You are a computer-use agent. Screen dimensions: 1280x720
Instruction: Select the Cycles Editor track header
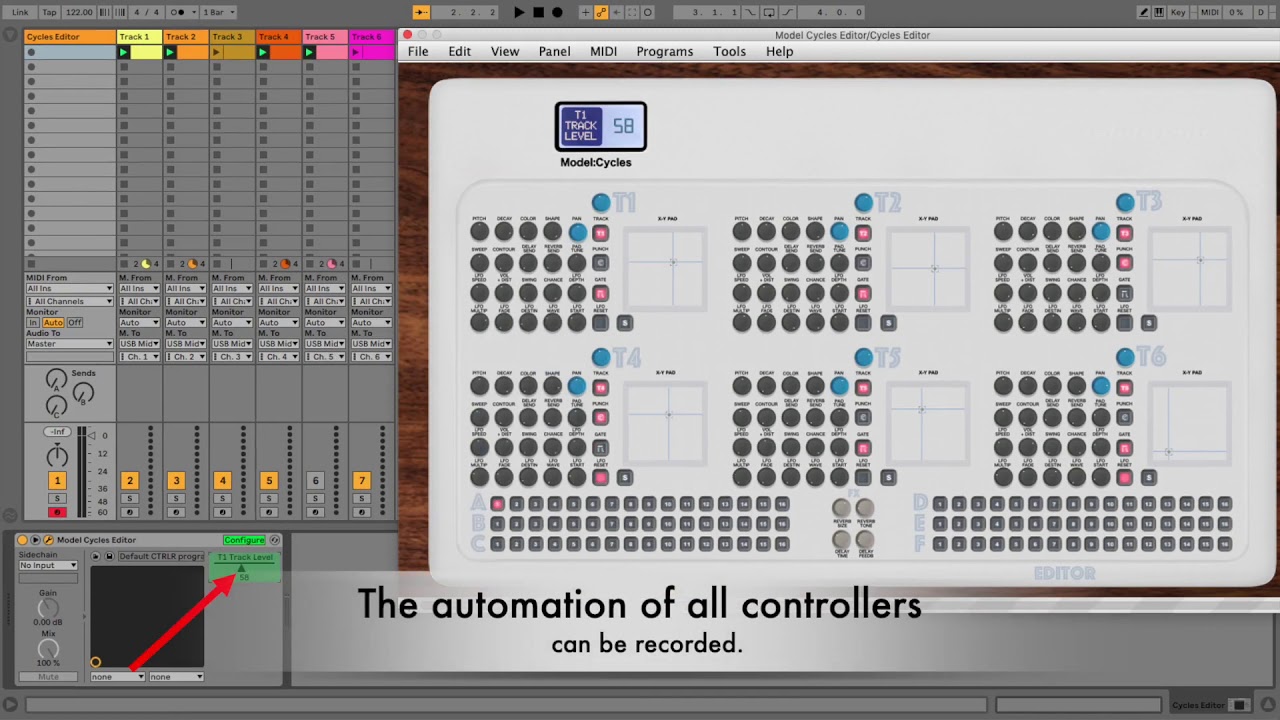click(70, 37)
